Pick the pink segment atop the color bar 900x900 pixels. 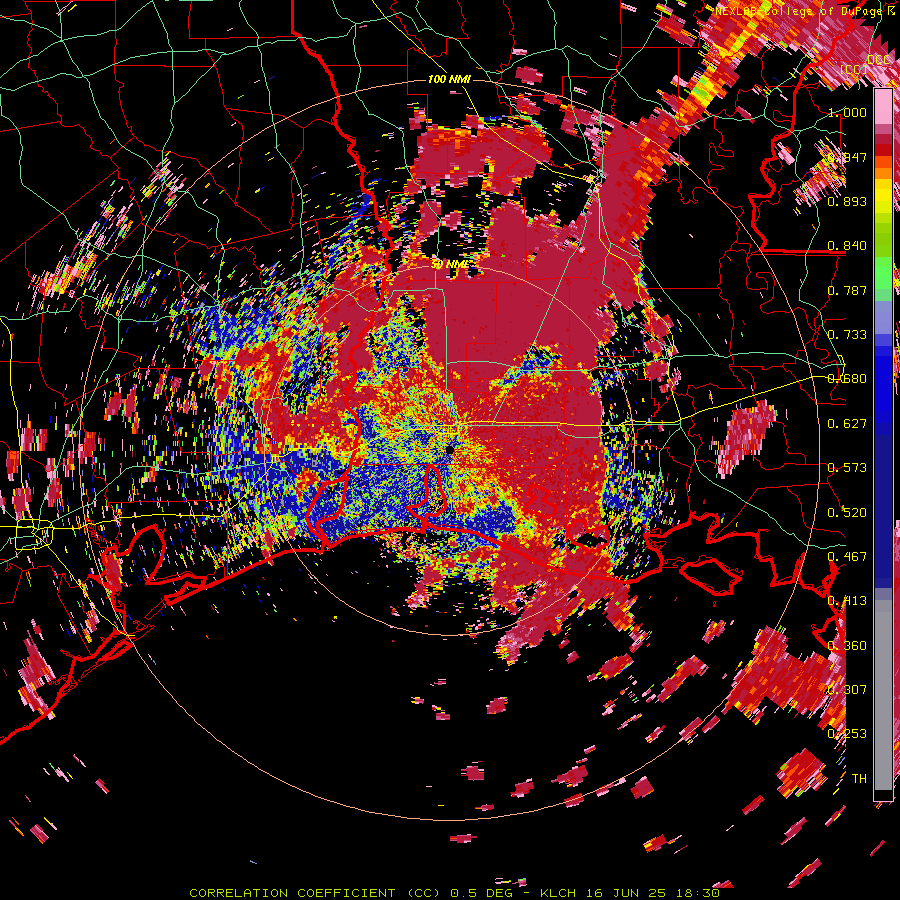pyautogui.click(x=883, y=106)
